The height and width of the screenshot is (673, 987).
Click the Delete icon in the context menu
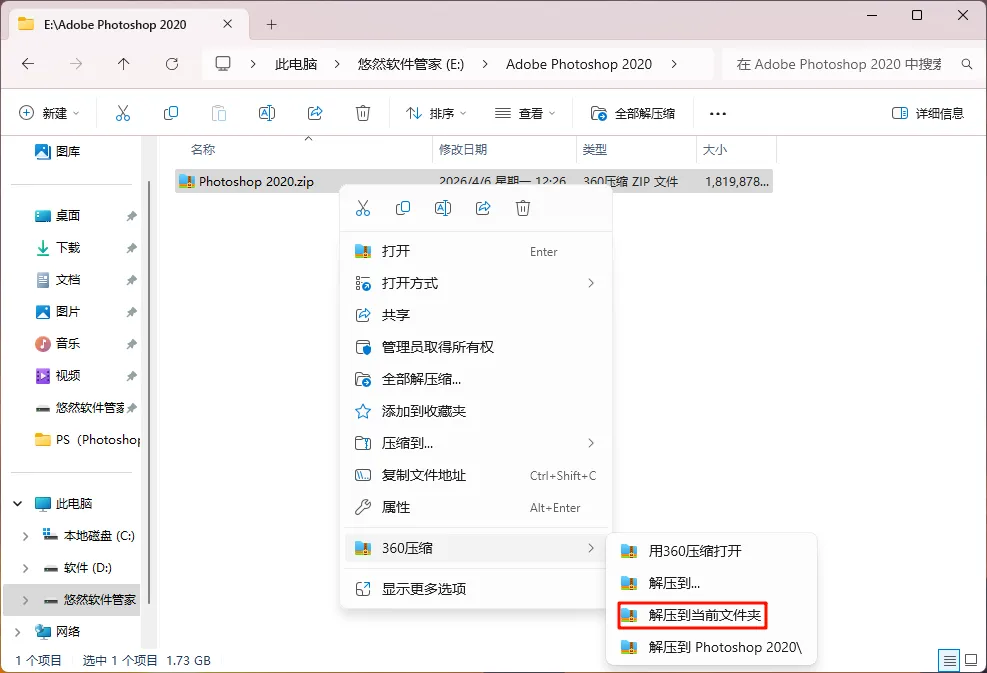(522, 208)
